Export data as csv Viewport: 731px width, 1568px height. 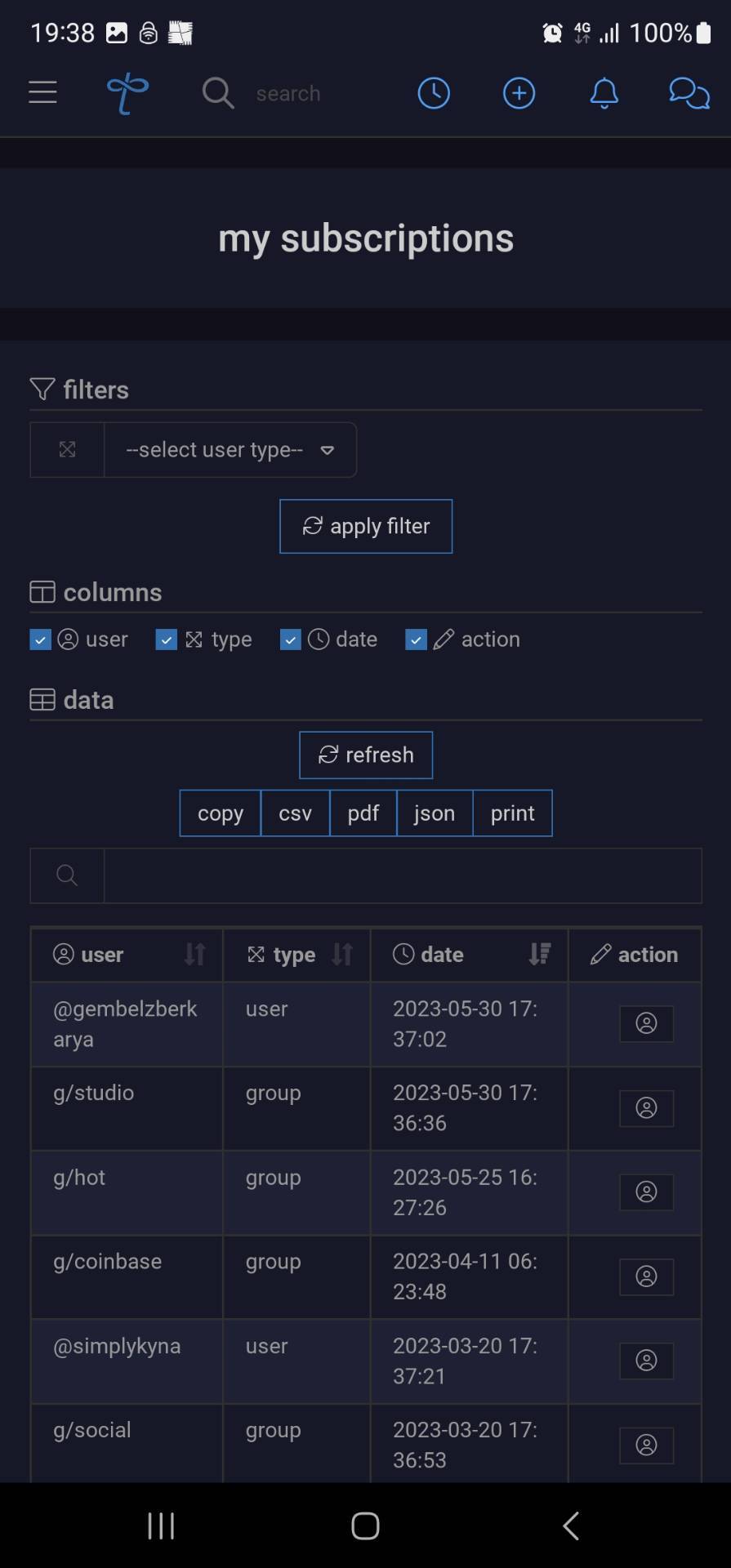[295, 813]
